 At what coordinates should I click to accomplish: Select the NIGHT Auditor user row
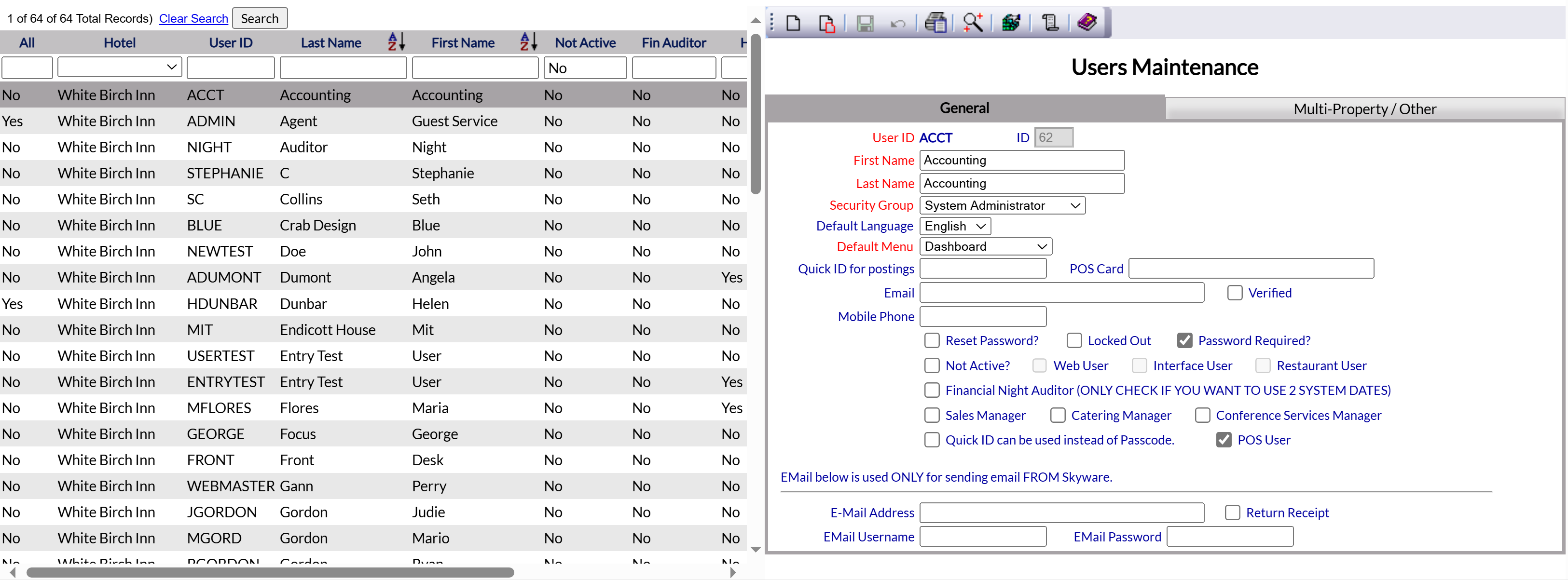[373, 147]
